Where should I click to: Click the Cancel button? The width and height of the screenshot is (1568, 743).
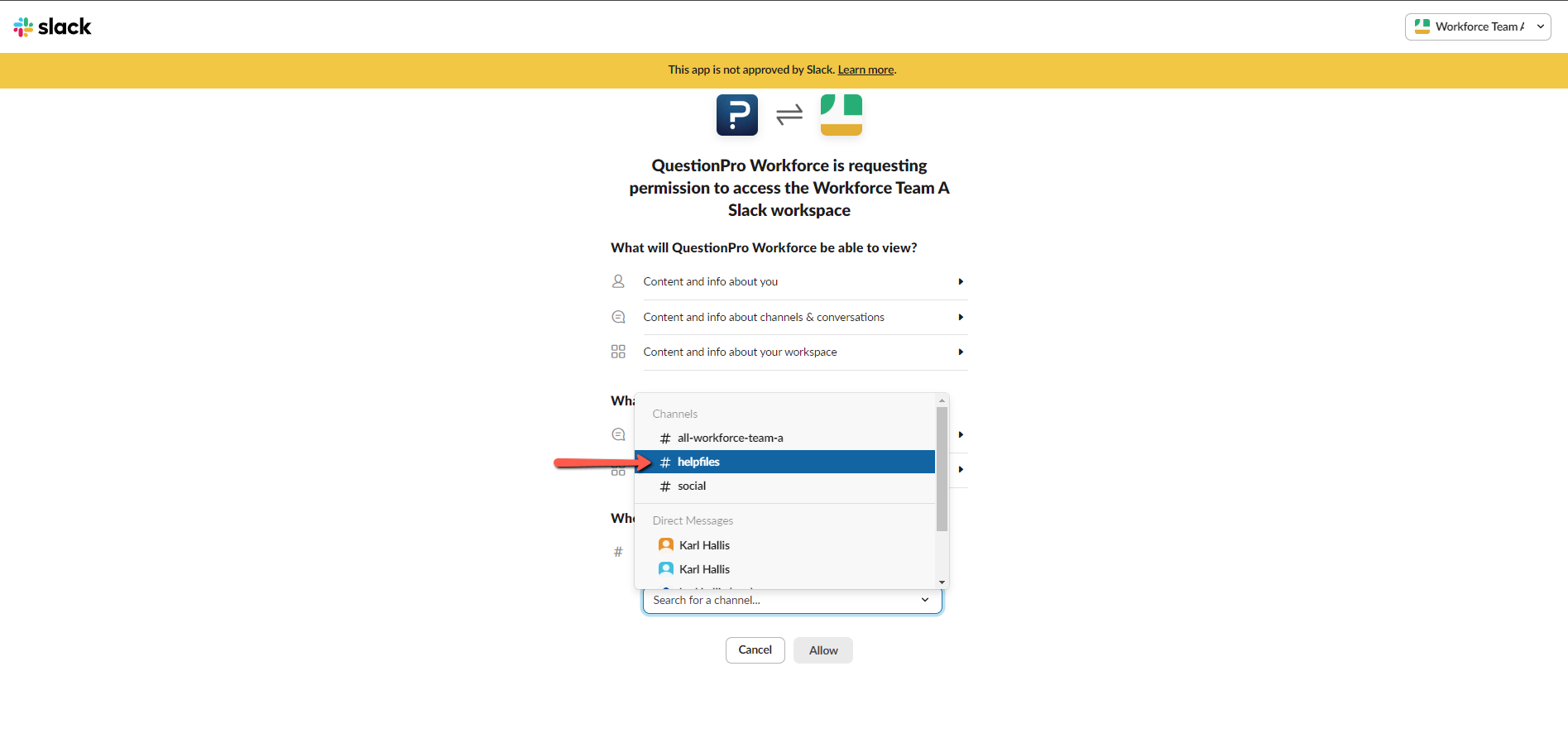click(x=755, y=650)
